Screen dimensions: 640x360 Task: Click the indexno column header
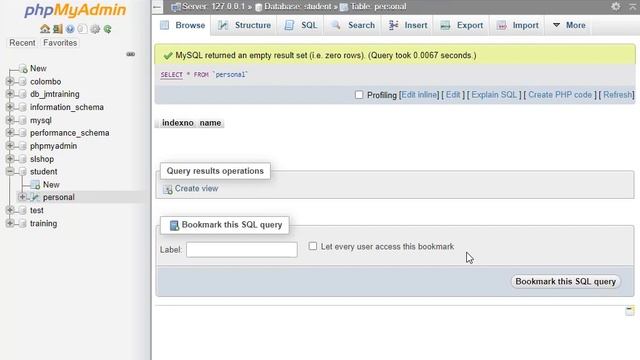[x=178, y=123]
